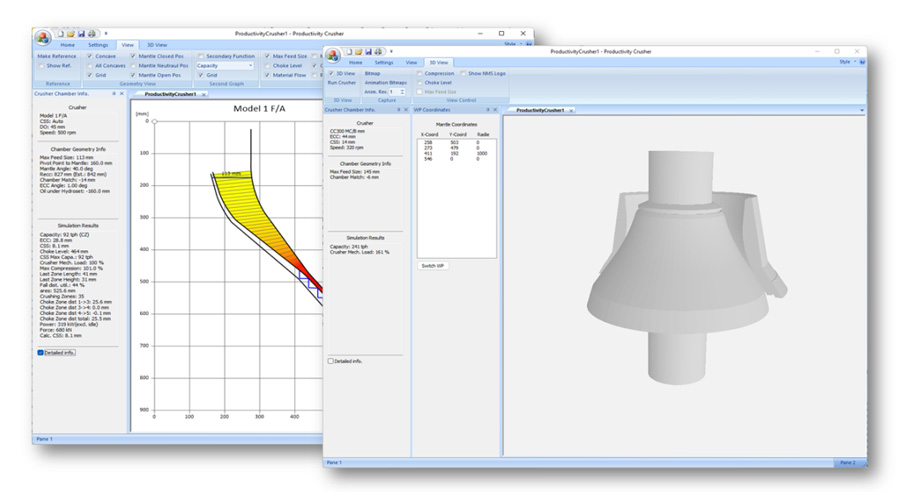This screenshot has height=500, width=900.
Task: Click the Print icon in left window toolbar
Action: coord(91,34)
